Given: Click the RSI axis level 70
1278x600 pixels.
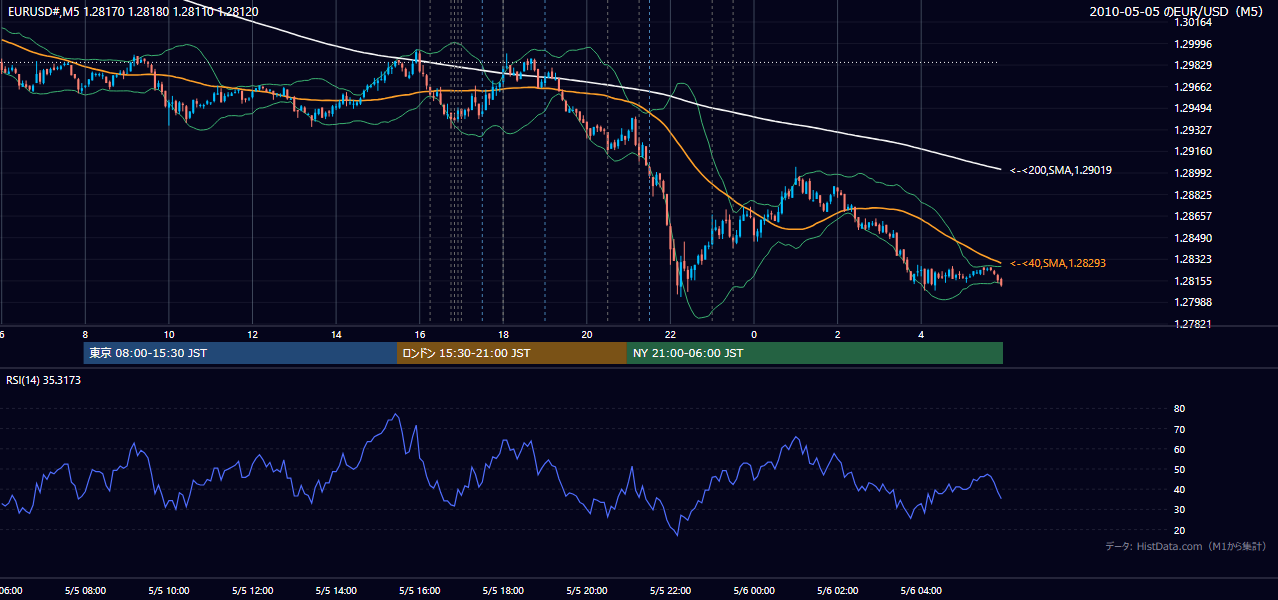Looking at the screenshot, I should pyautogui.click(x=1179, y=429).
